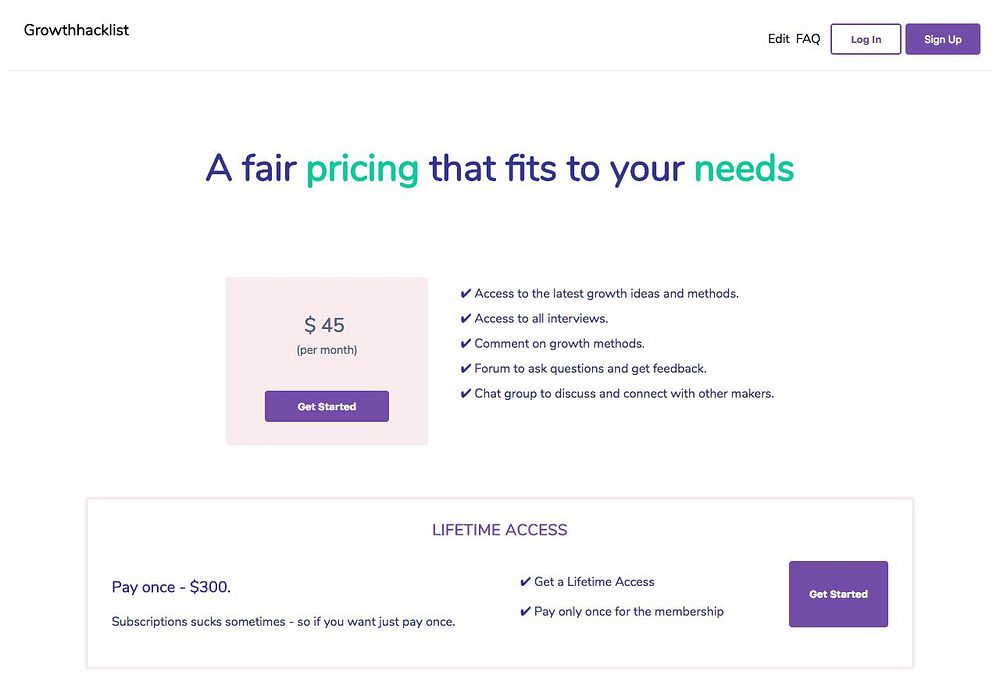
Task: Click the green word pricing in headline
Action: pyautogui.click(x=362, y=169)
